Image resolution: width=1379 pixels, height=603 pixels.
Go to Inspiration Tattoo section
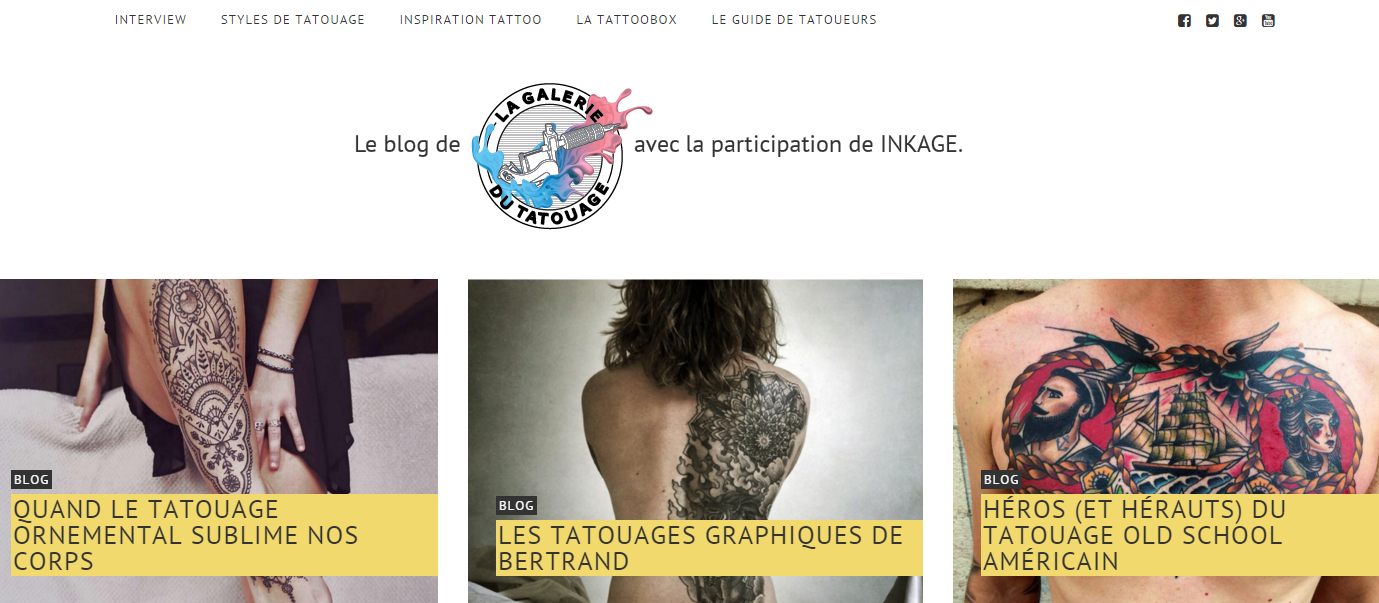click(471, 20)
